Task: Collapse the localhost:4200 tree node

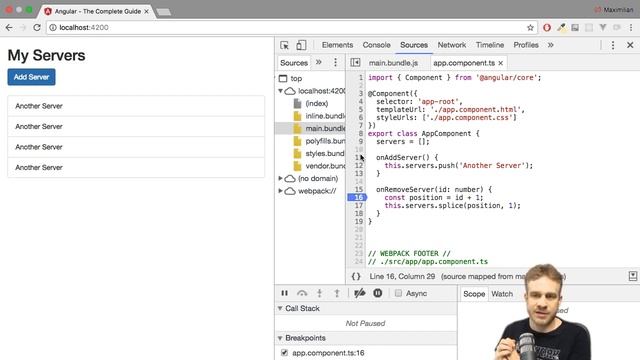Action: [x=280, y=91]
